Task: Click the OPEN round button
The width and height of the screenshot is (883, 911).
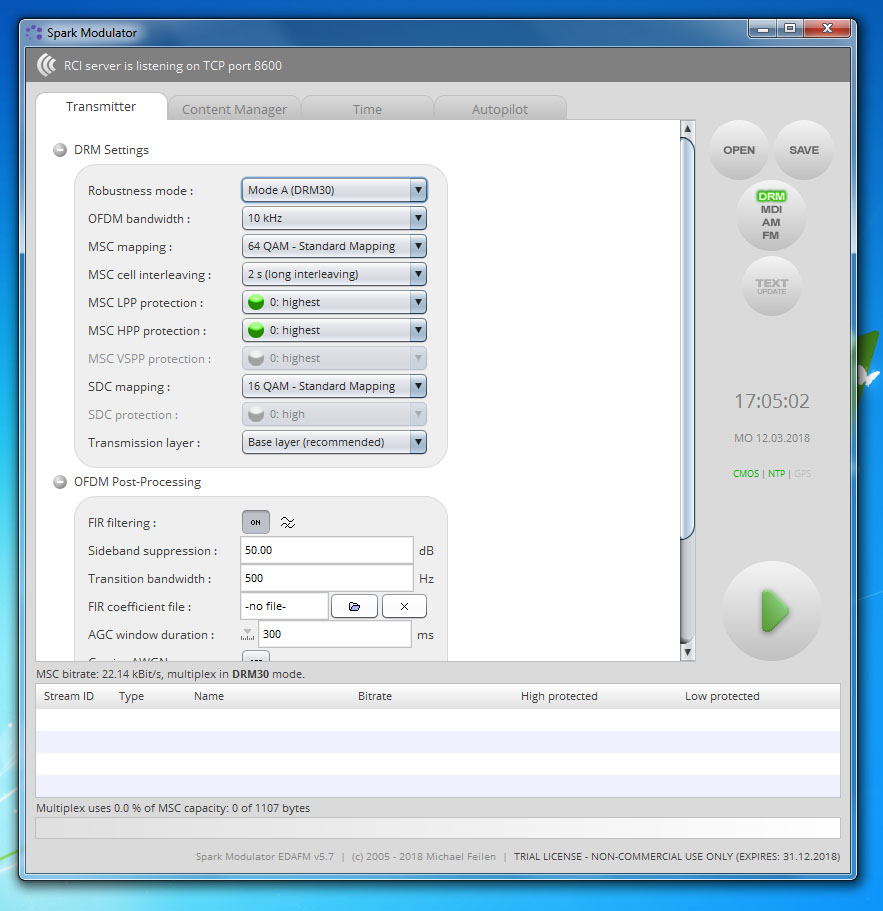Action: 739,150
